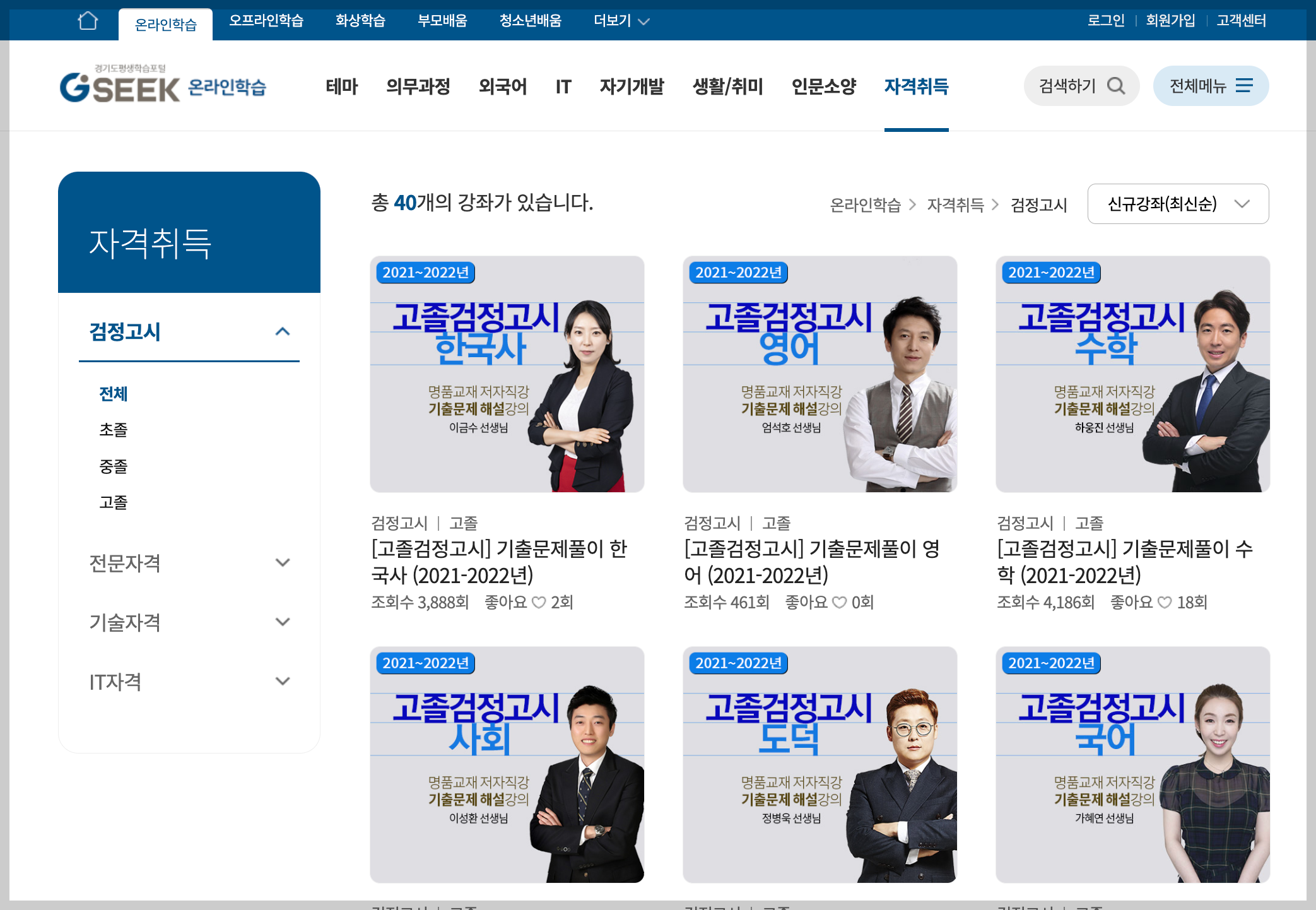1316x910 pixels.
Task: Switch to the 오프라인학습 tab
Action: point(266,21)
